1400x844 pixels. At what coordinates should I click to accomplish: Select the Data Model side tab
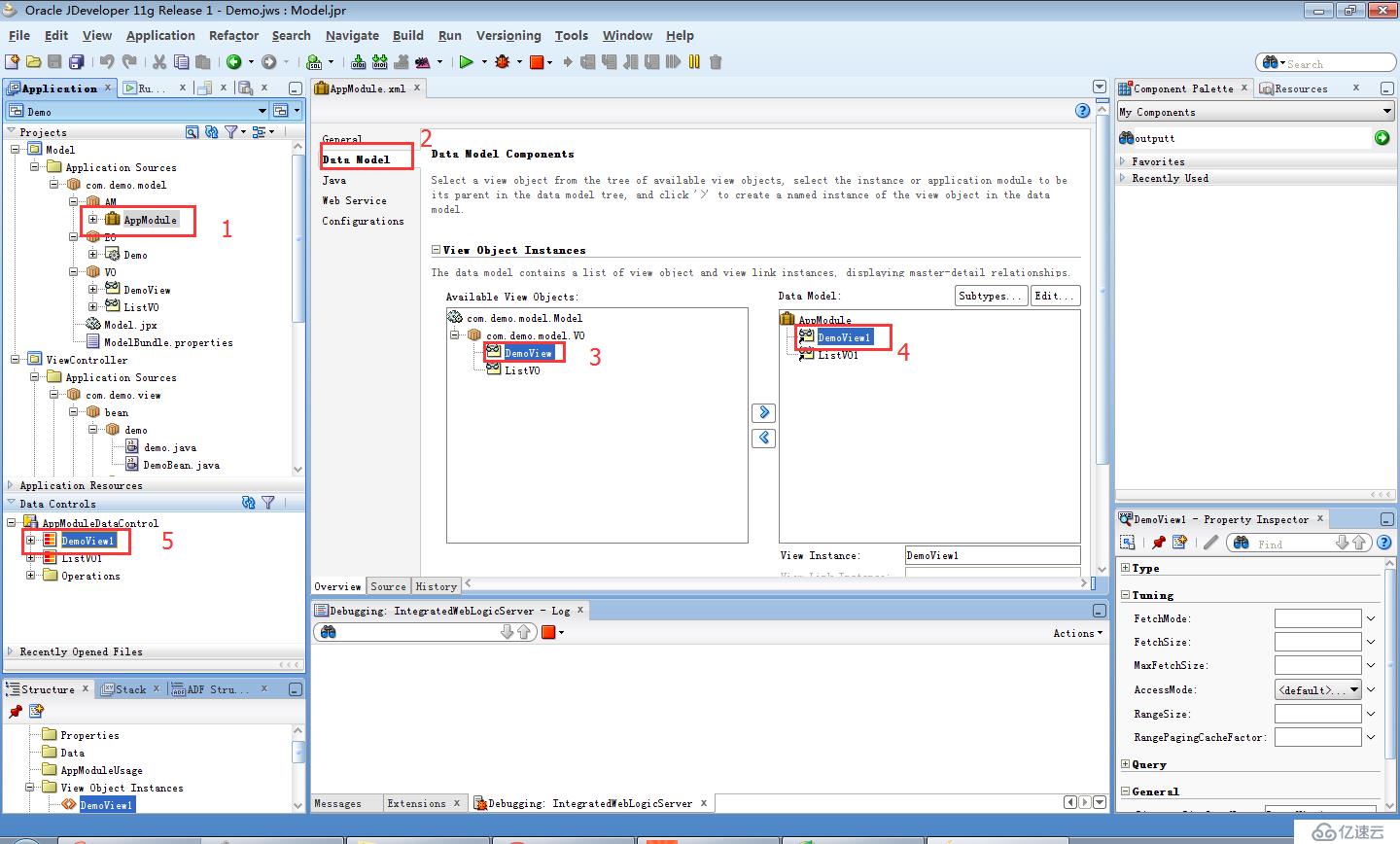point(357,159)
